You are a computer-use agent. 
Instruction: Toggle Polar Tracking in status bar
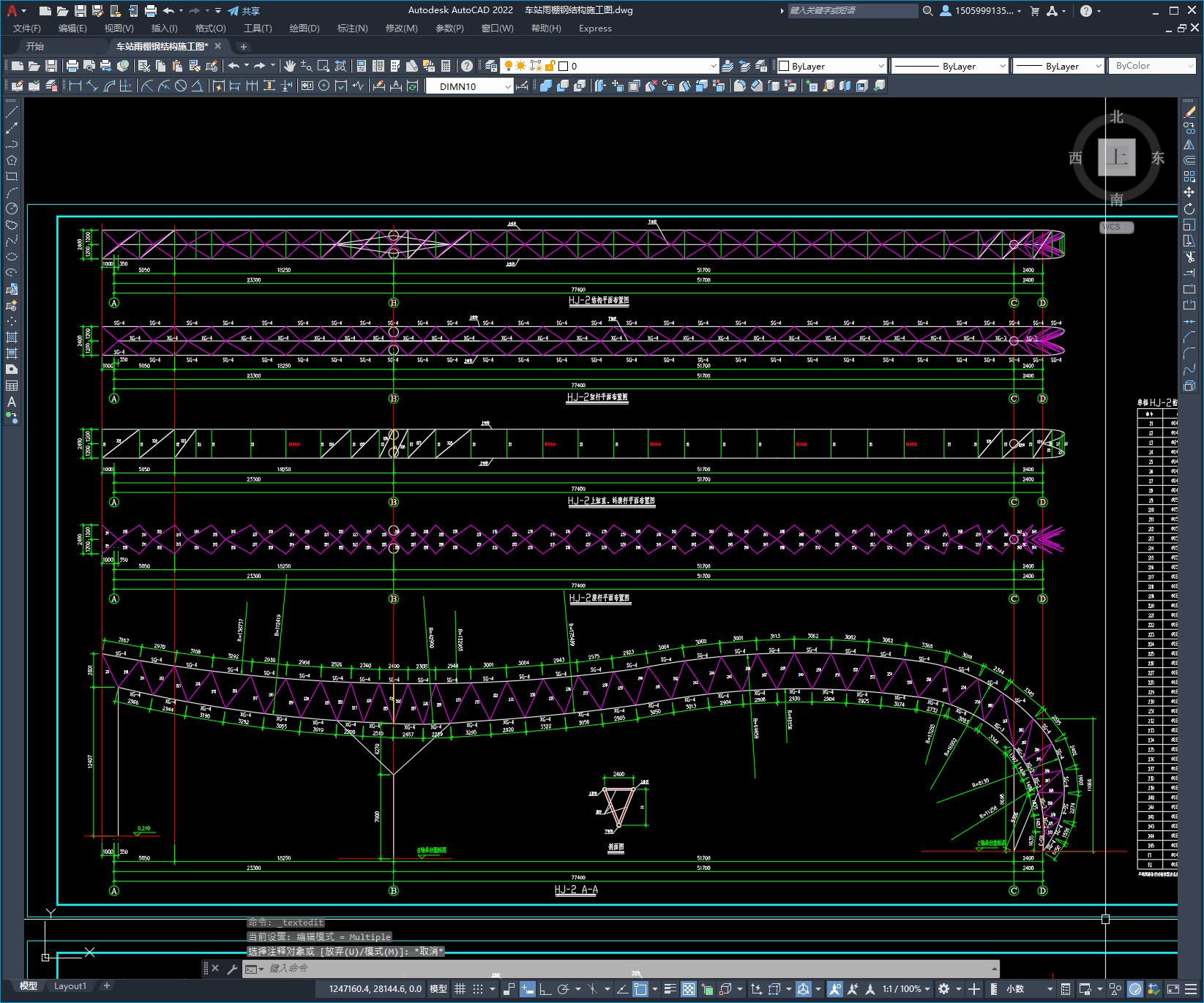tap(564, 989)
